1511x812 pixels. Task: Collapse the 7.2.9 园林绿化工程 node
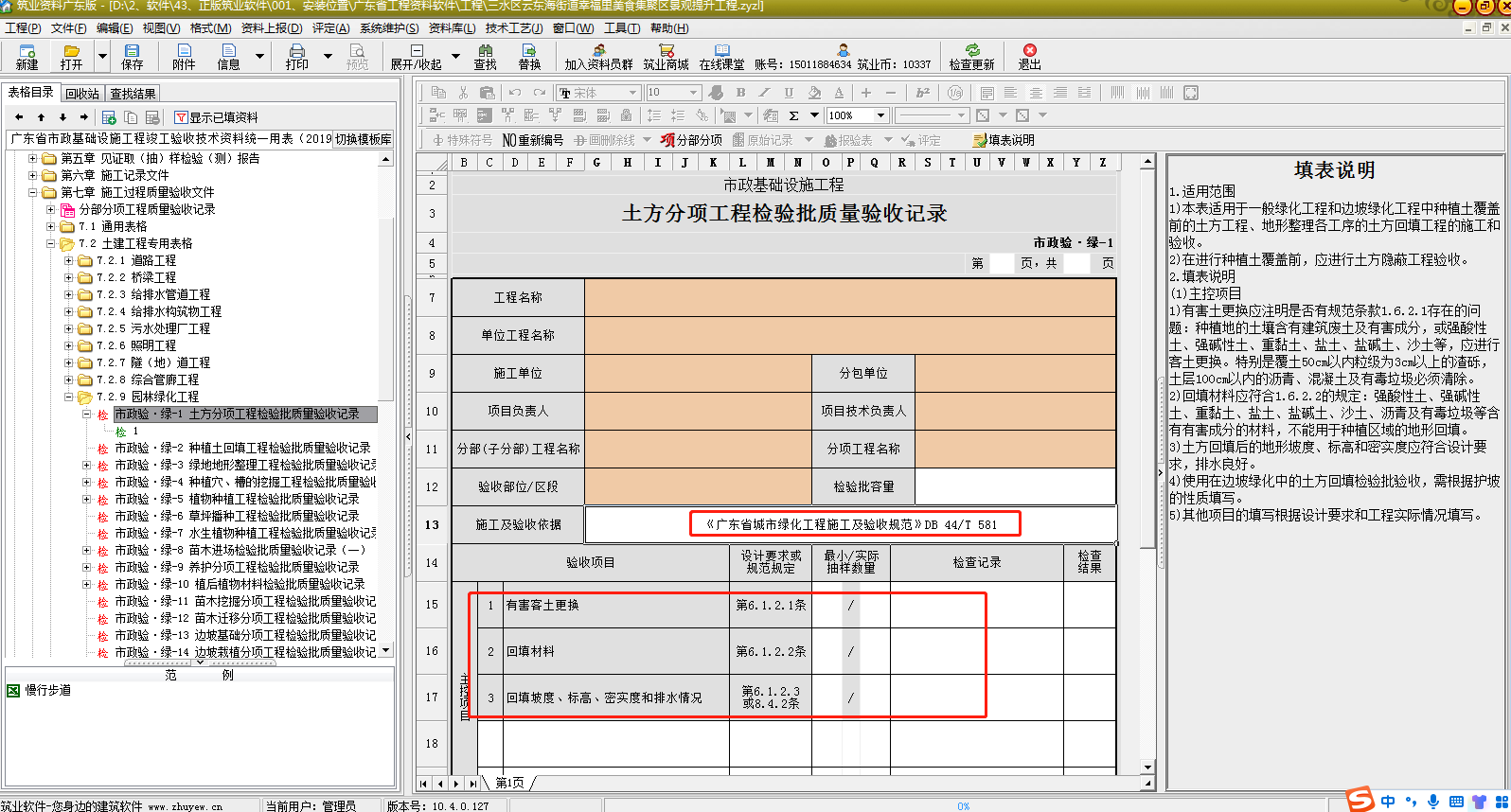(68, 397)
